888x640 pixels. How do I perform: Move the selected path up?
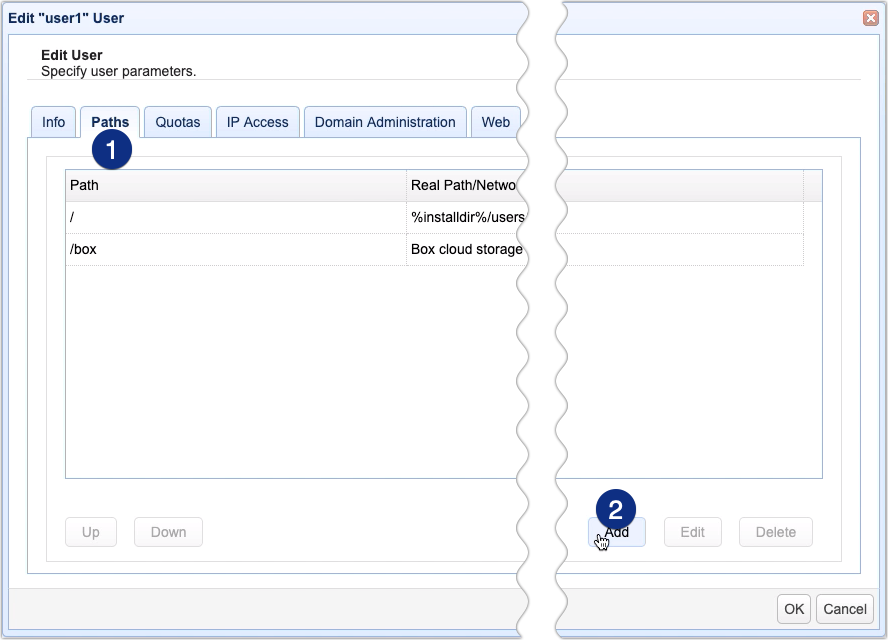90,532
